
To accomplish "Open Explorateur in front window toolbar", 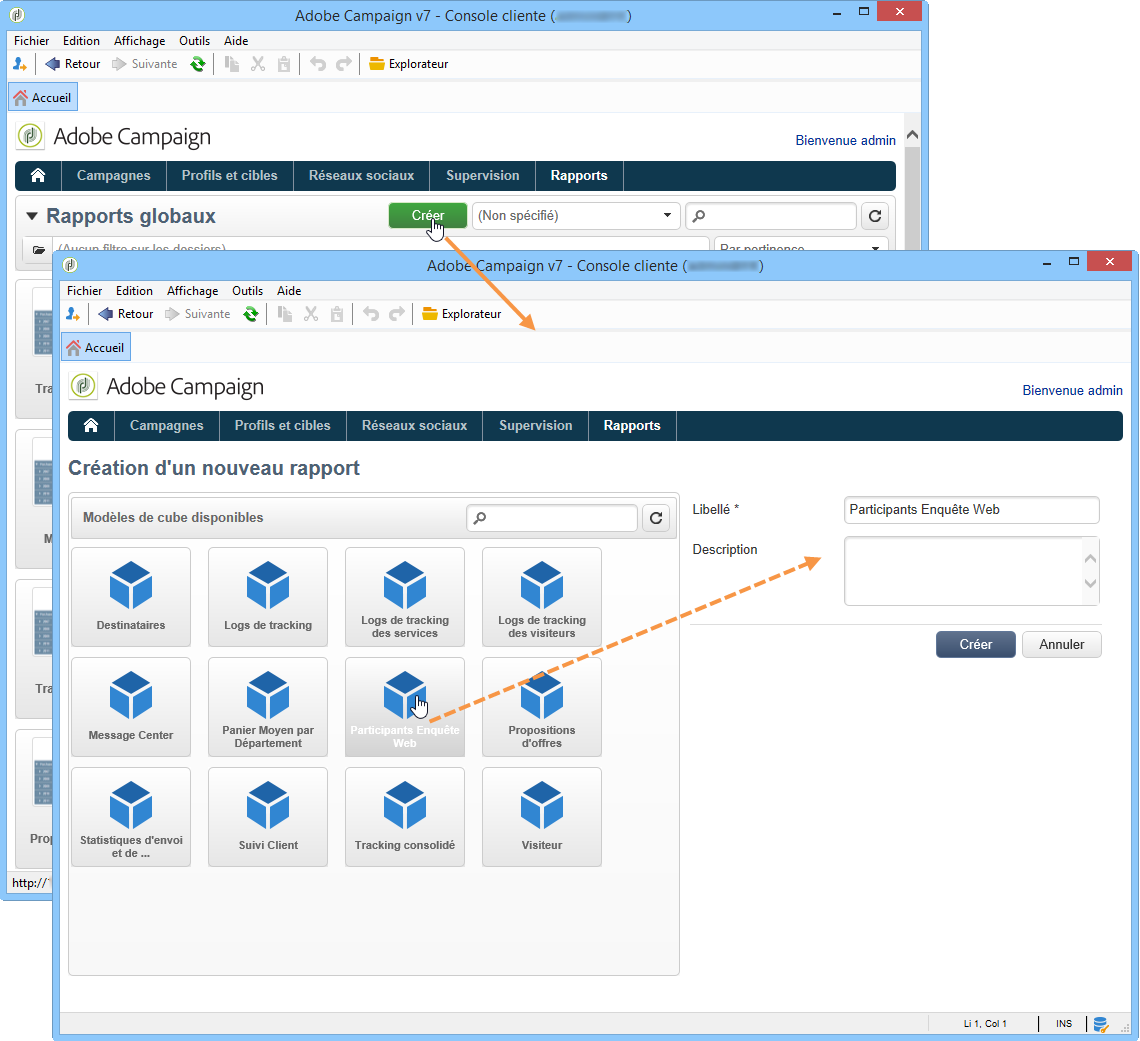I will (x=462, y=314).
